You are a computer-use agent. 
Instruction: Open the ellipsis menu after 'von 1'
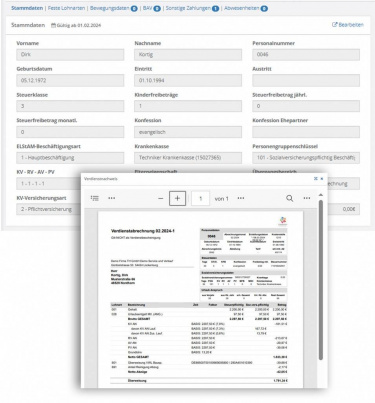click(241, 198)
